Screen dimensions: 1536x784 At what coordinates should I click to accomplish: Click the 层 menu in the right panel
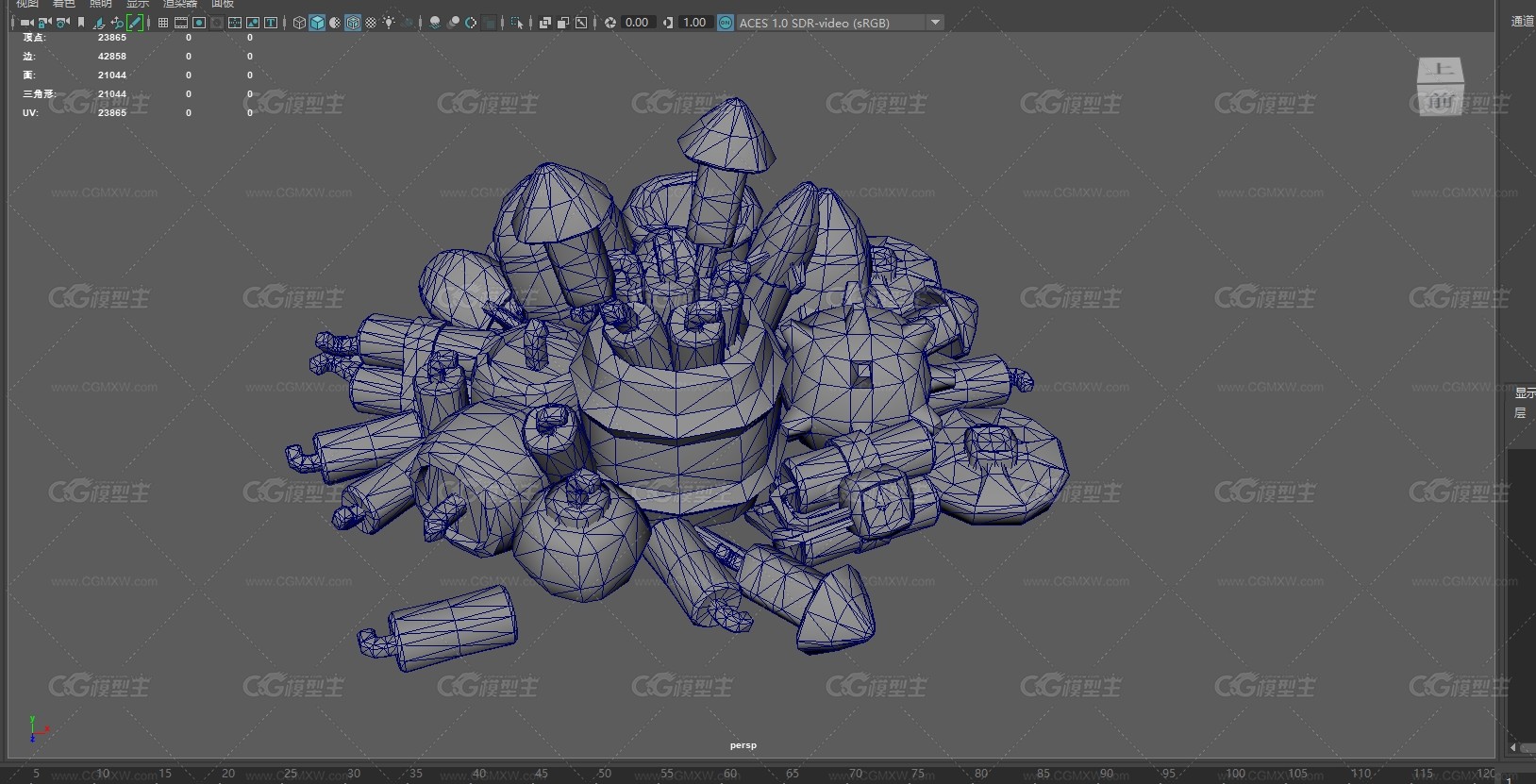click(x=1520, y=413)
